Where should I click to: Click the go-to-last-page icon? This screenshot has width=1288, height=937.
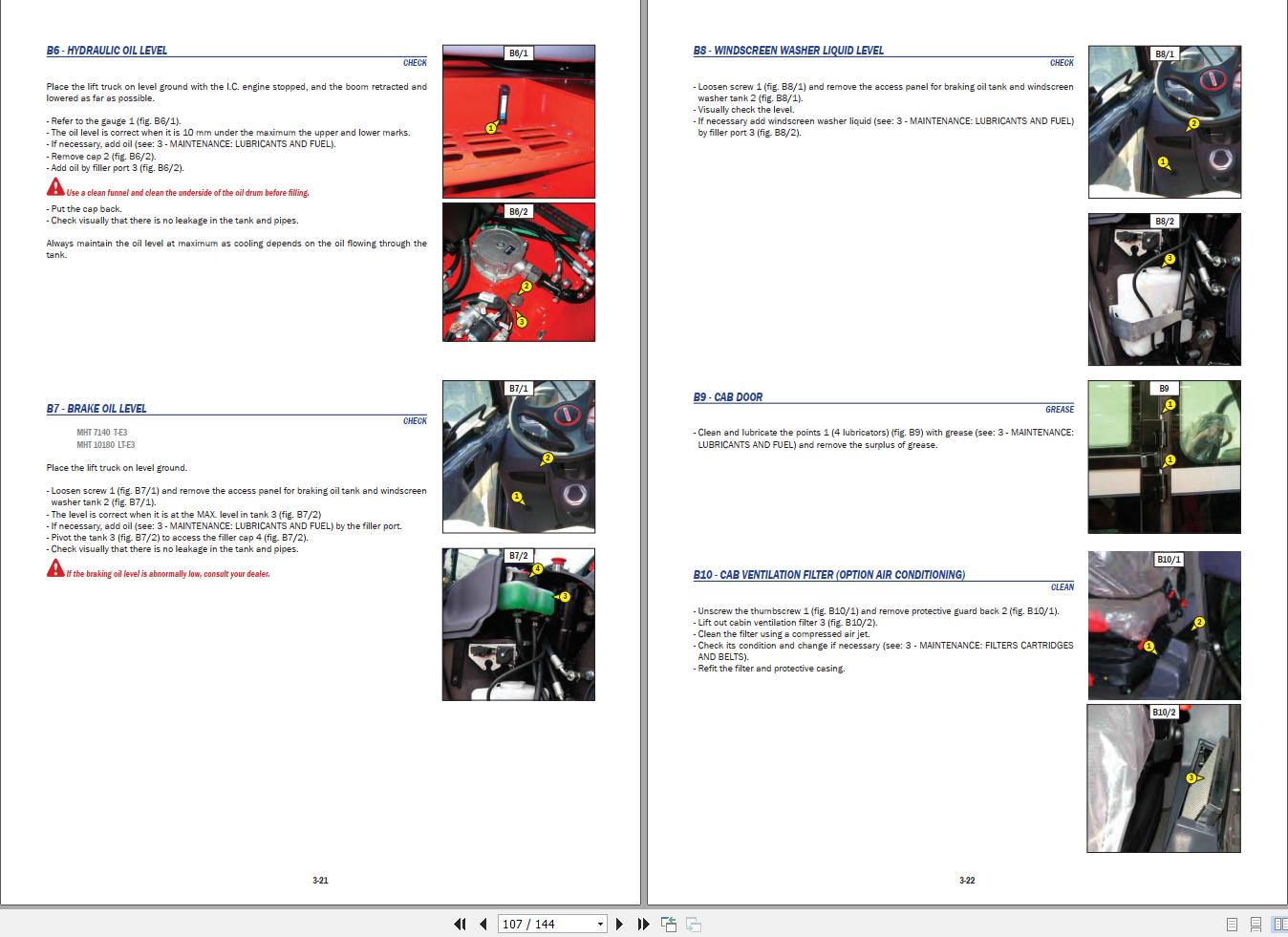(x=642, y=924)
